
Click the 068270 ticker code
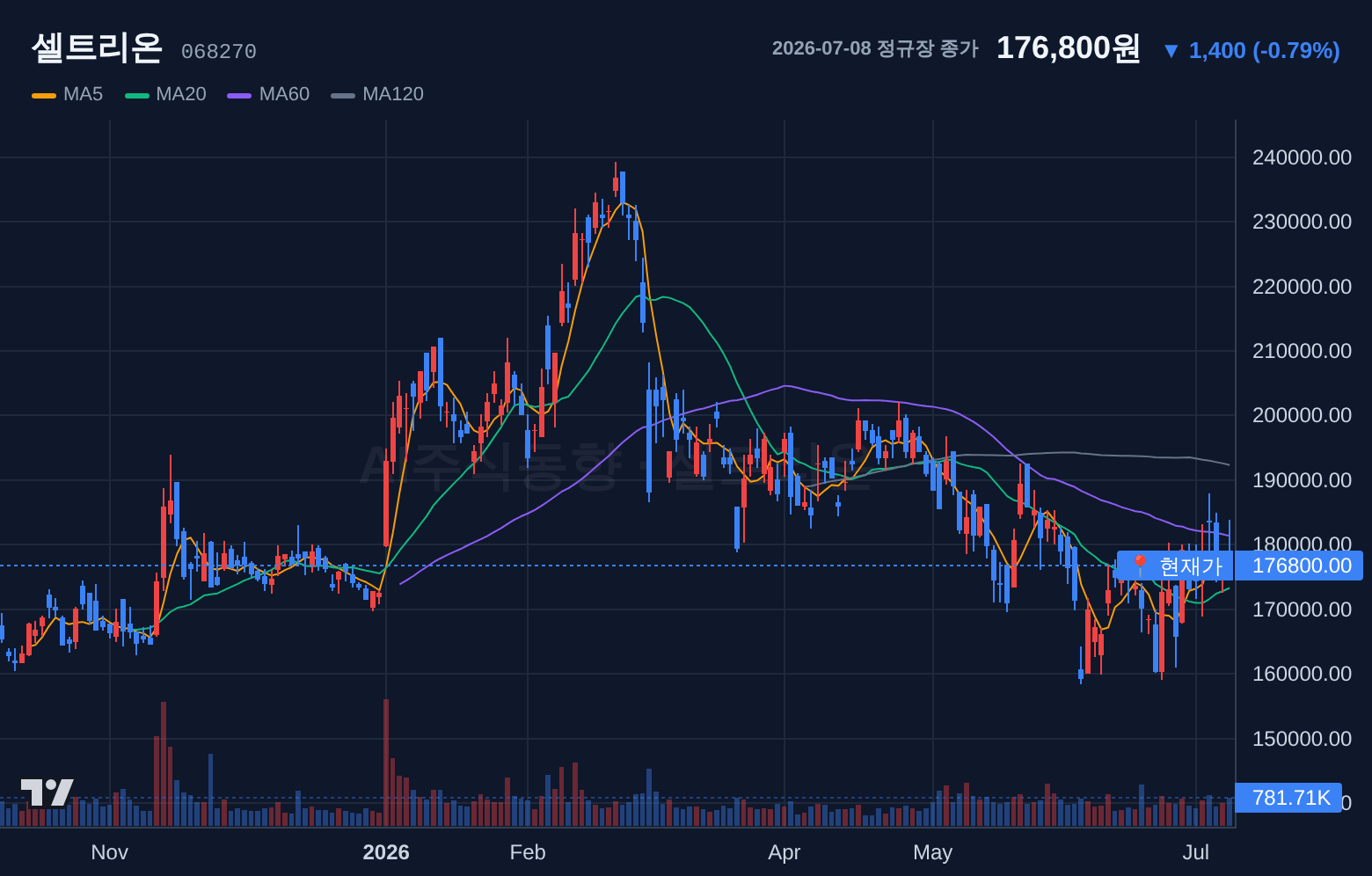pos(219,52)
